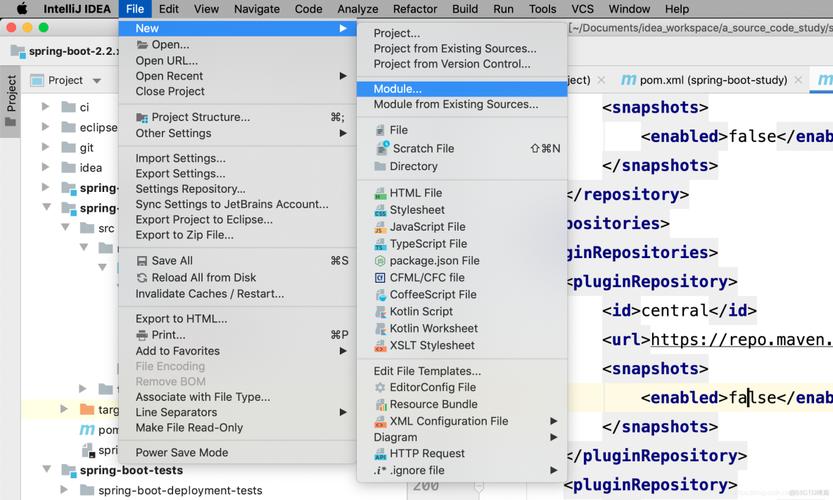Click the File icon in New submenu
The width and height of the screenshot is (833, 500).
(380, 130)
